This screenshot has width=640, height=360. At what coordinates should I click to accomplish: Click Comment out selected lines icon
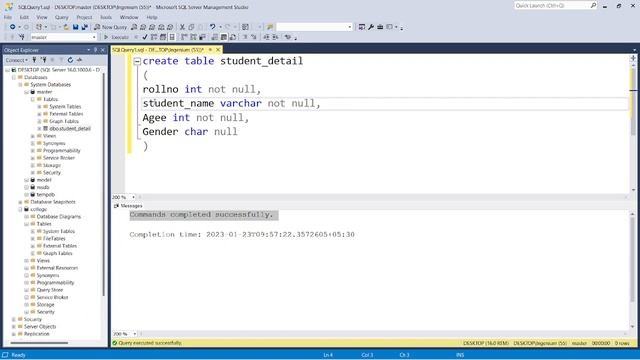pyautogui.click(x=245, y=37)
